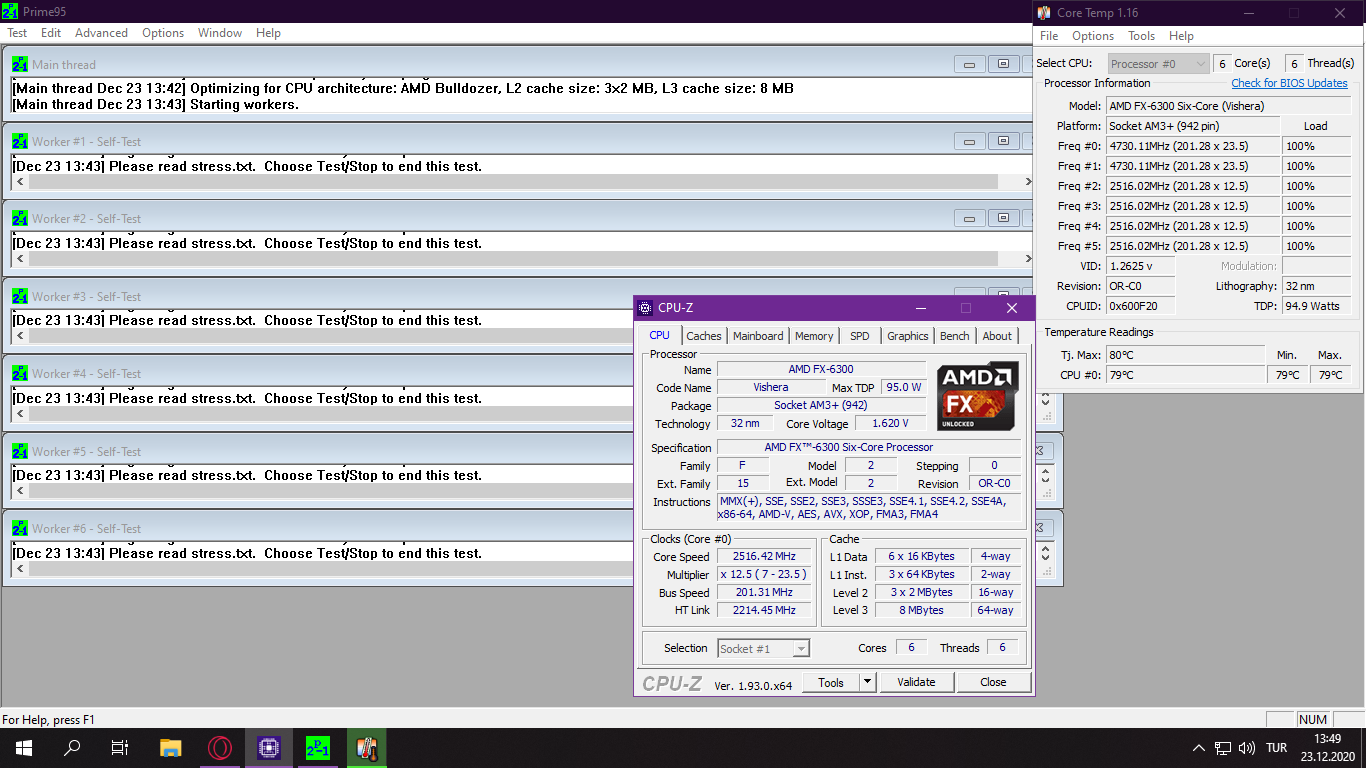Click the TUR language indicator

point(1276,747)
